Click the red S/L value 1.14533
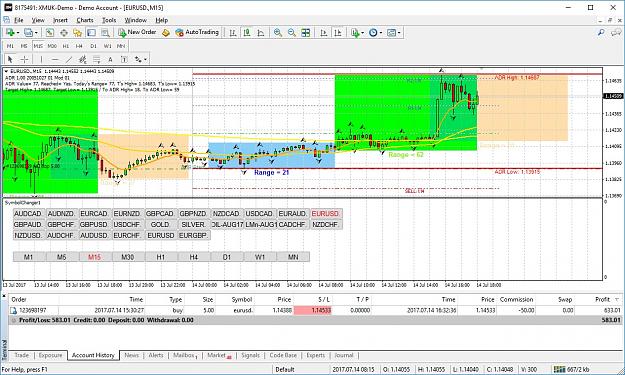 click(312, 310)
